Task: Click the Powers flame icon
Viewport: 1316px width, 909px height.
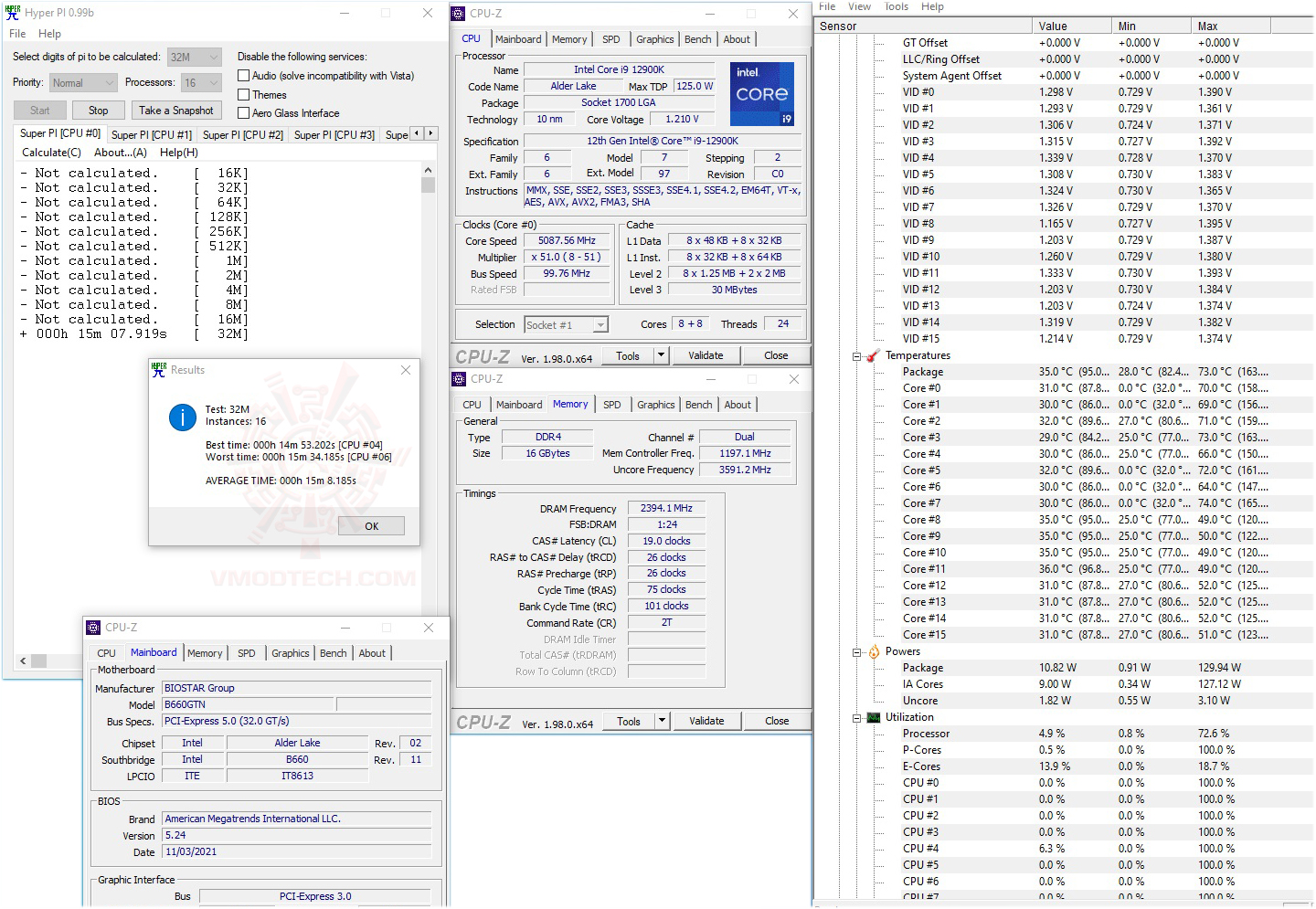Action: tap(873, 651)
